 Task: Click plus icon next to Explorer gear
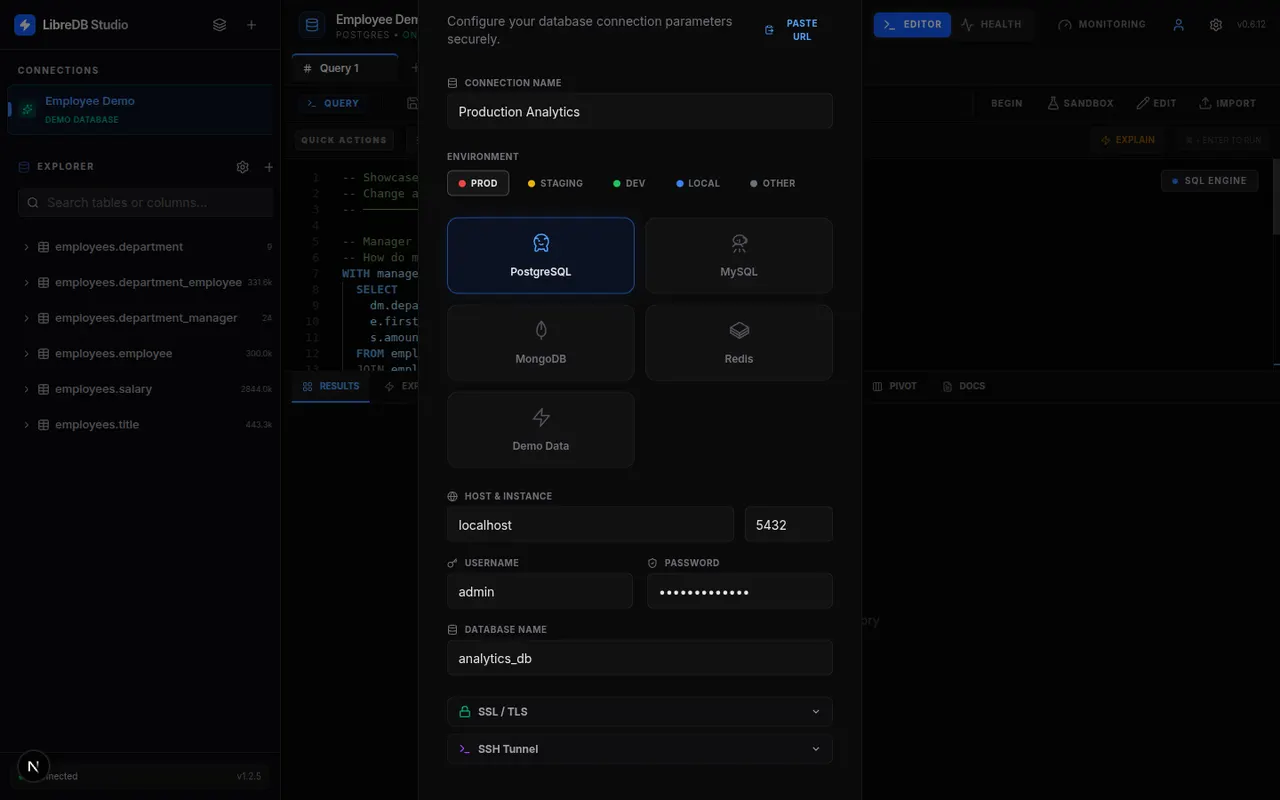coord(268,167)
